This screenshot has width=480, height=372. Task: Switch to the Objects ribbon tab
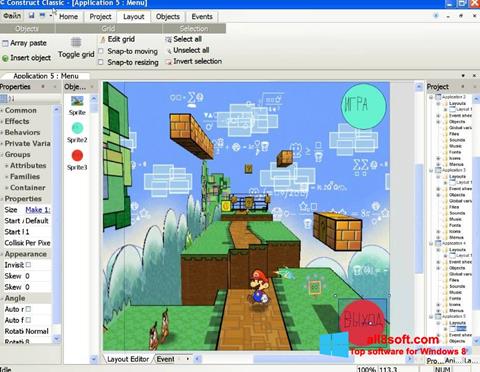point(168,17)
